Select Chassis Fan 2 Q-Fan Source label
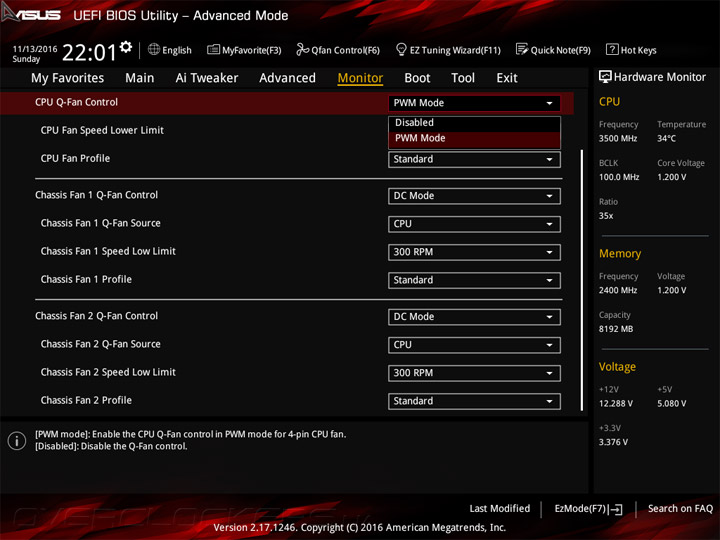The height and width of the screenshot is (540, 720). click(101, 344)
